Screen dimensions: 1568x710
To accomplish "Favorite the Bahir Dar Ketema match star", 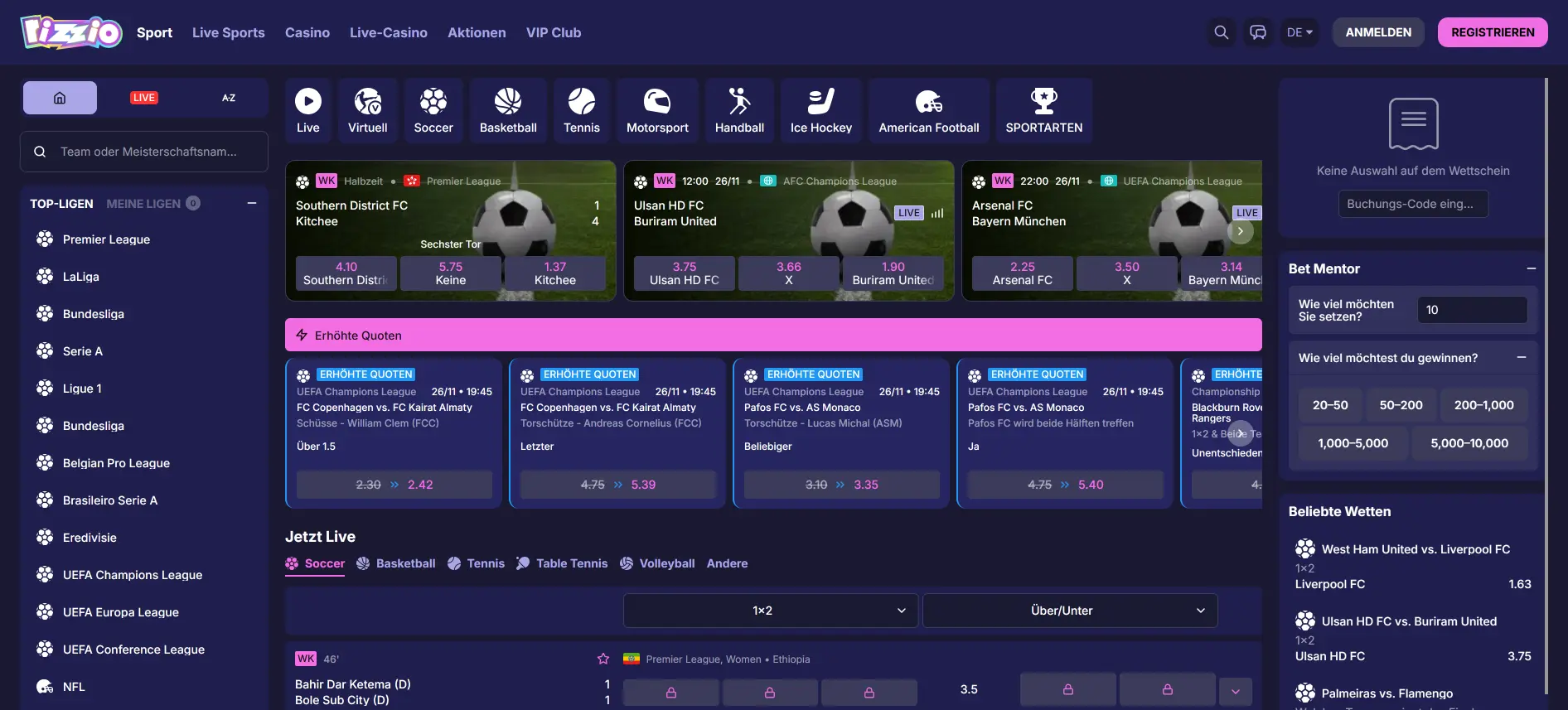I will (603, 659).
